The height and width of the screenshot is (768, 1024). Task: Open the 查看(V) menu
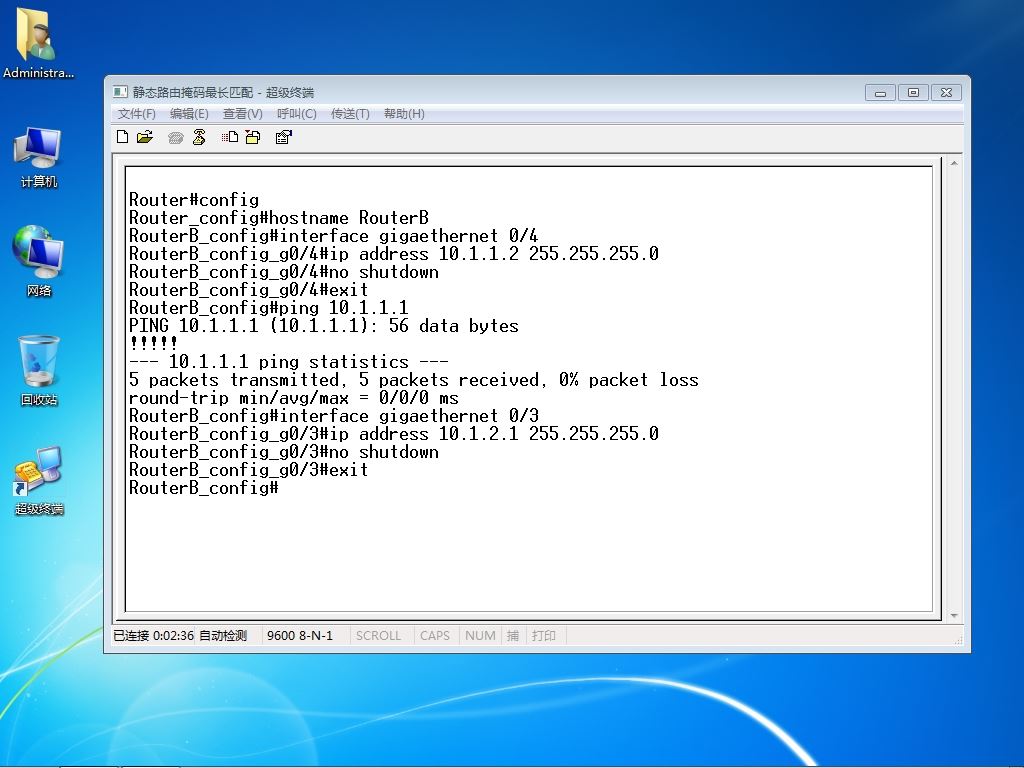242,114
